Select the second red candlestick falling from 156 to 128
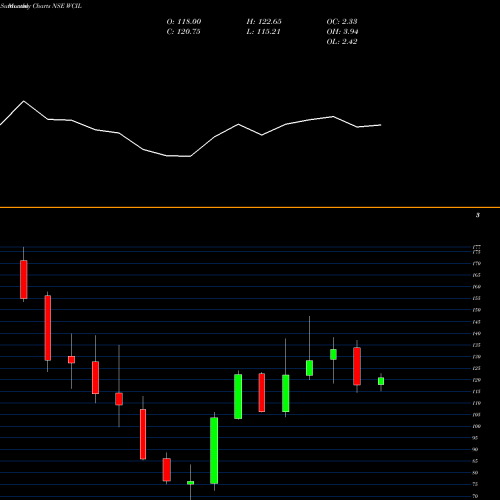The height and width of the screenshot is (500, 500). (48, 328)
